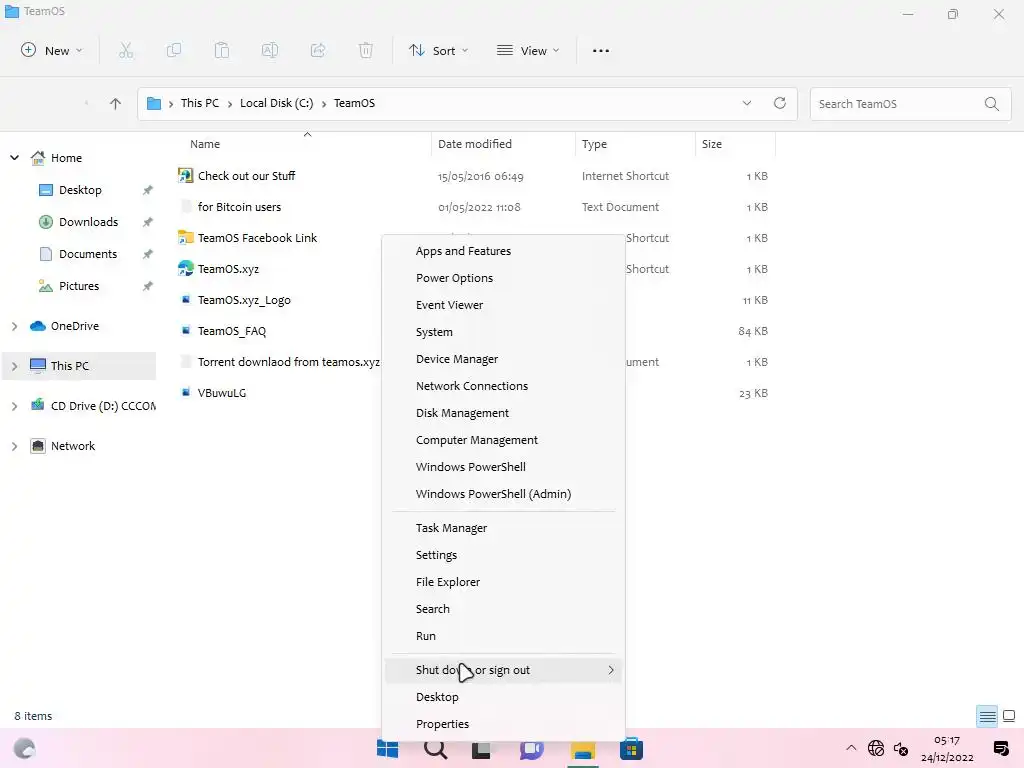1024x768 pixels.
Task: Click the Share icon in toolbar
Action: coord(318,50)
